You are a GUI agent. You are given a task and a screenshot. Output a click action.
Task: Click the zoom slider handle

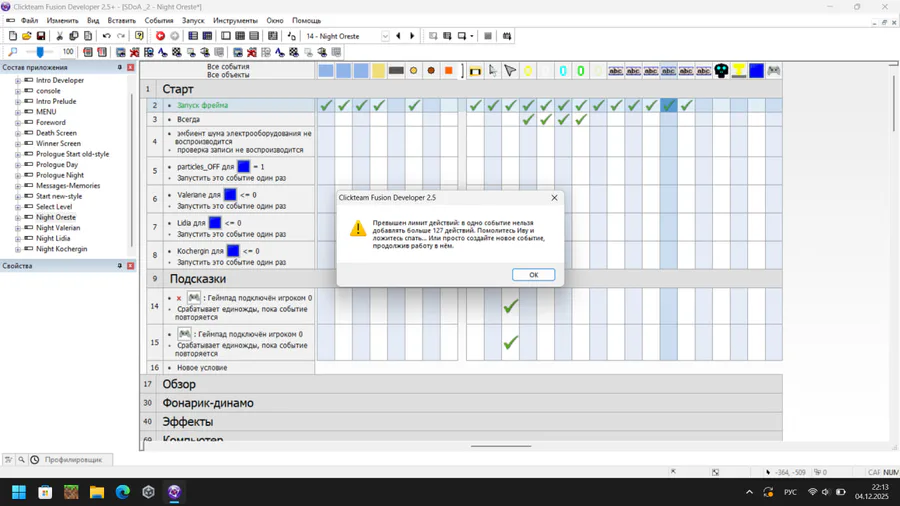pyautogui.click(x=40, y=52)
